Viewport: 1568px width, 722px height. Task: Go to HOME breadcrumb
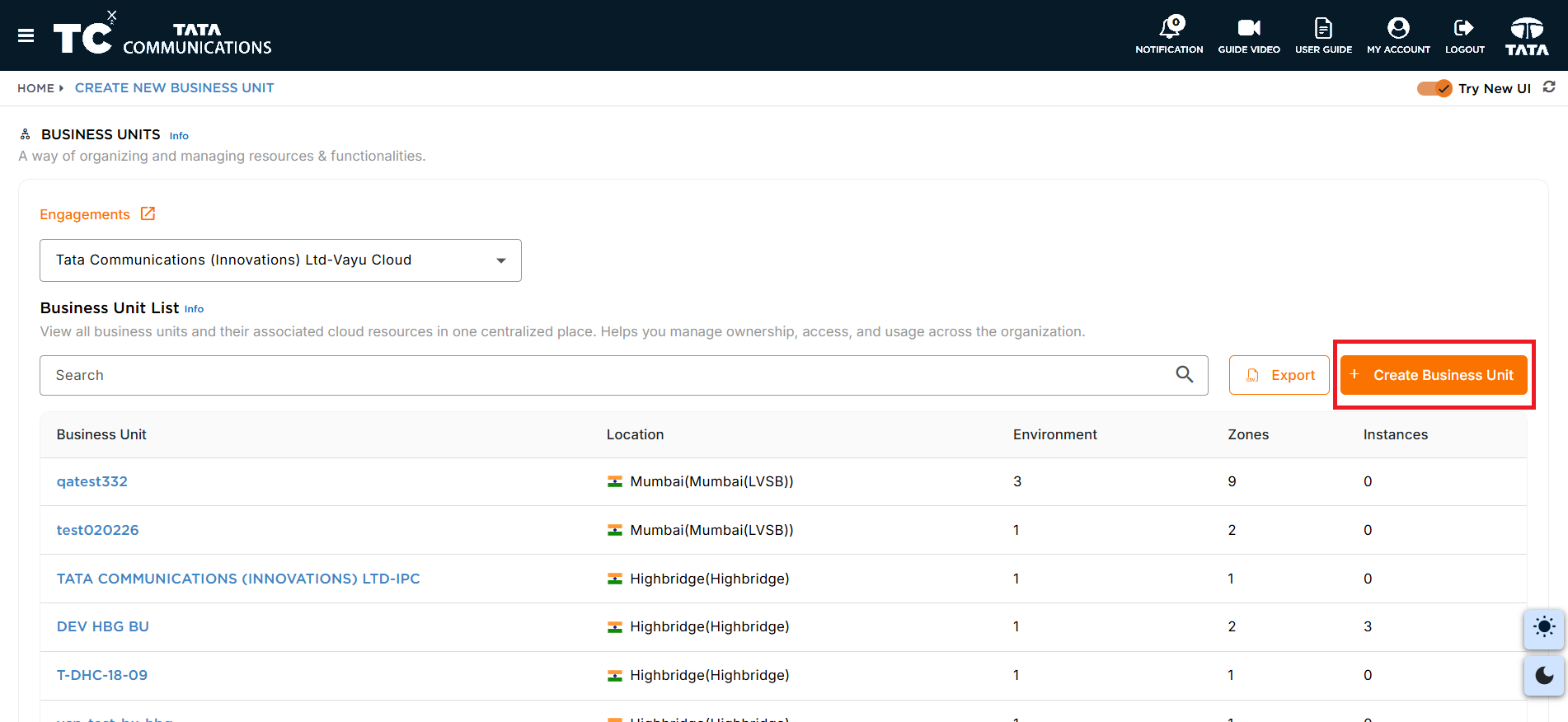pyautogui.click(x=35, y=88)
